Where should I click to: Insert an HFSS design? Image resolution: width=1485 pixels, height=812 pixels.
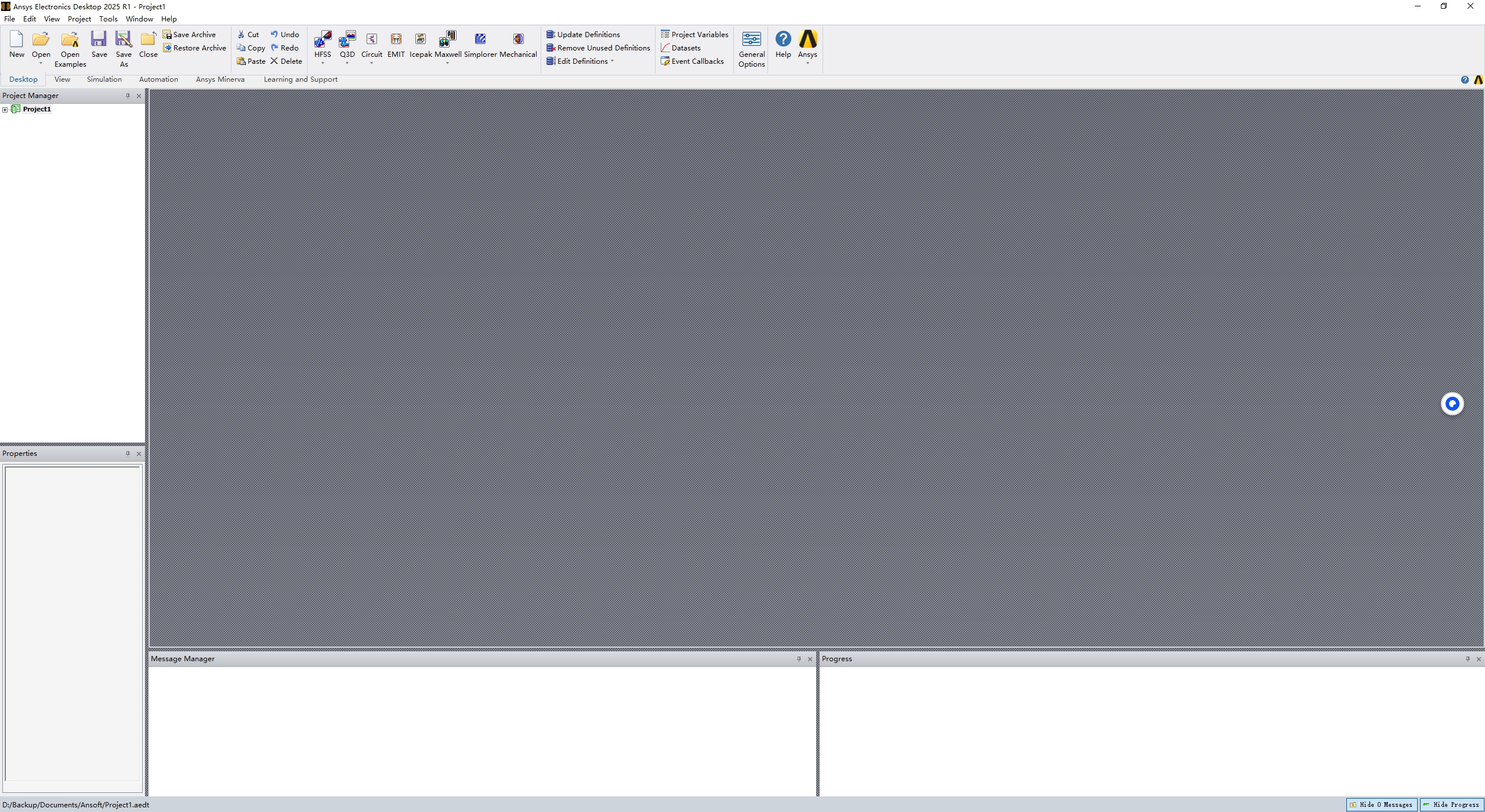323,40
